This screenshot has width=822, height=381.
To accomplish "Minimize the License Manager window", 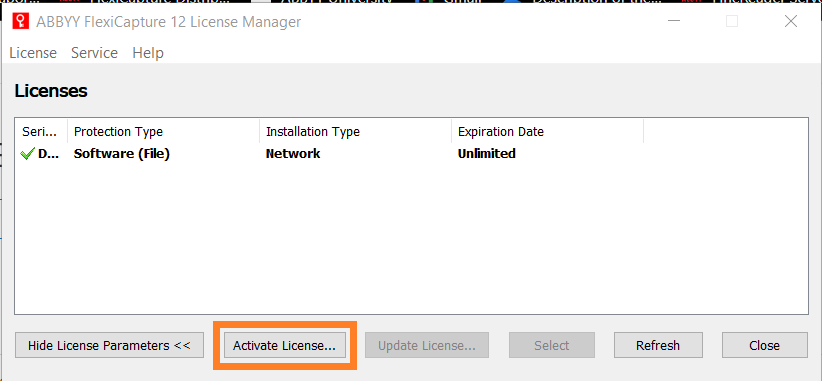I will tap(674, 21).
